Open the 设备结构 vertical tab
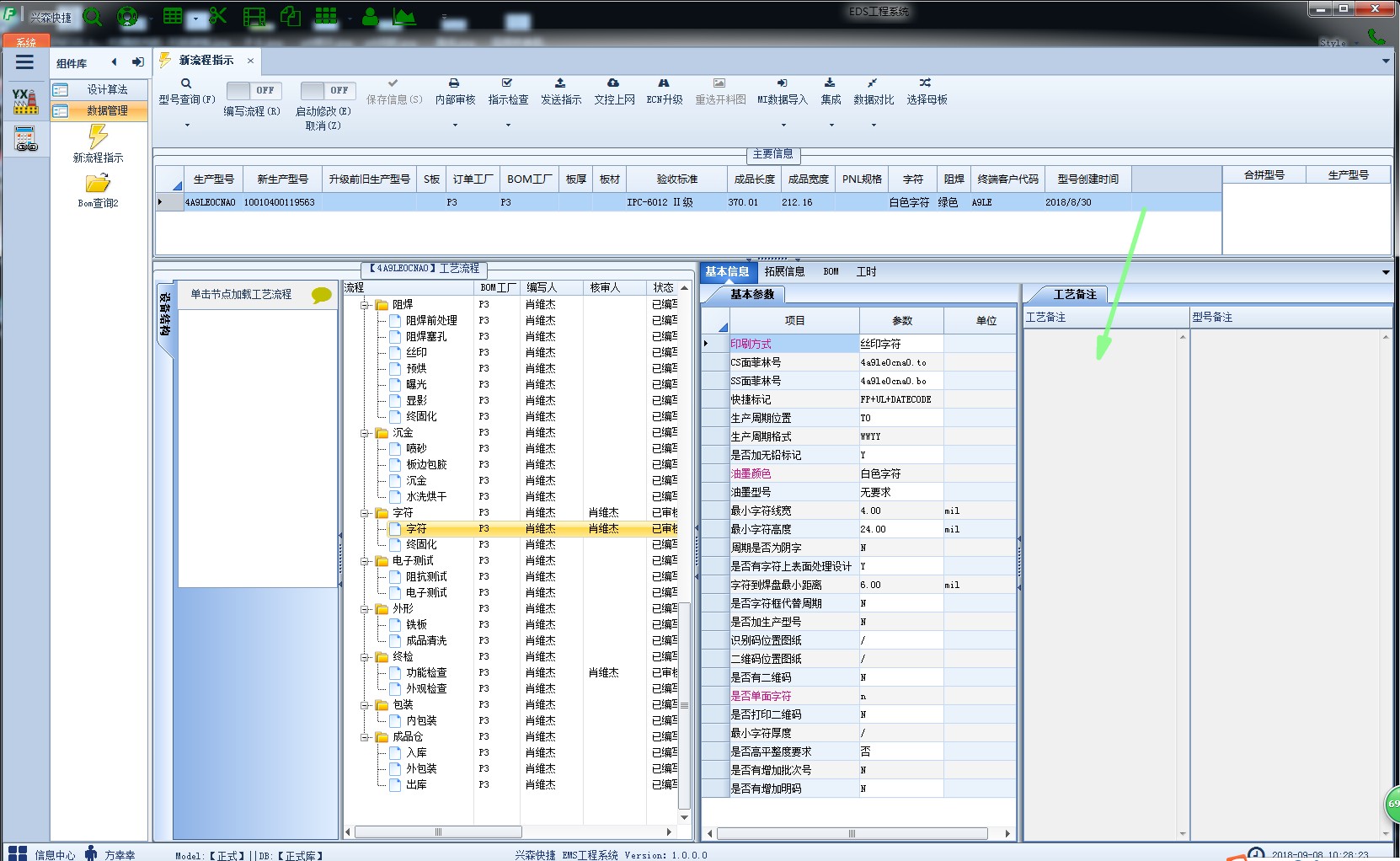Screen dimensions: 1400x861 click(165, 314)
